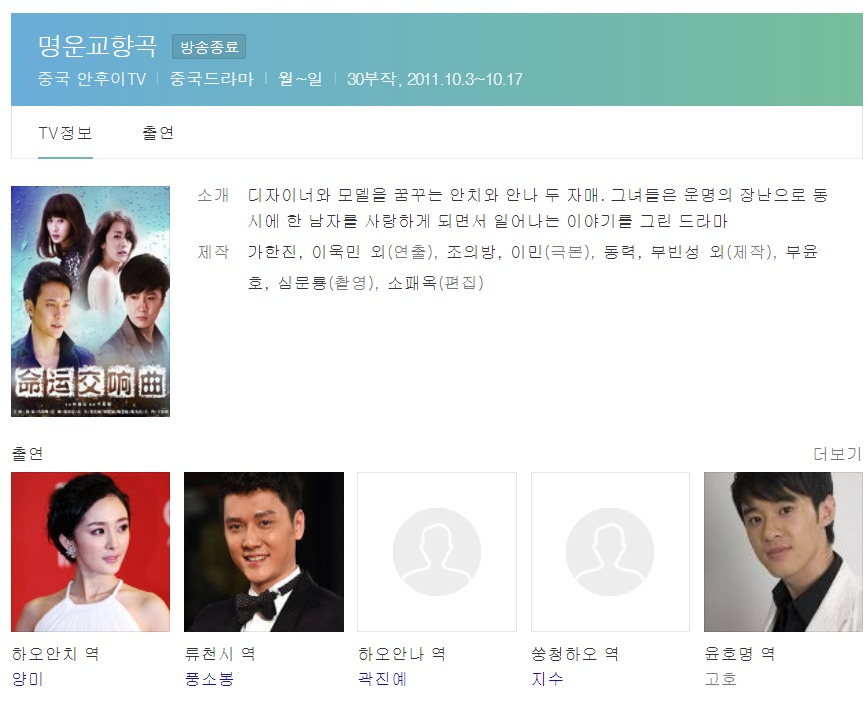The height and width of the screenshot is (719, 868).
Task: Click the 고호 actor name
Action: tap(721, 679)
